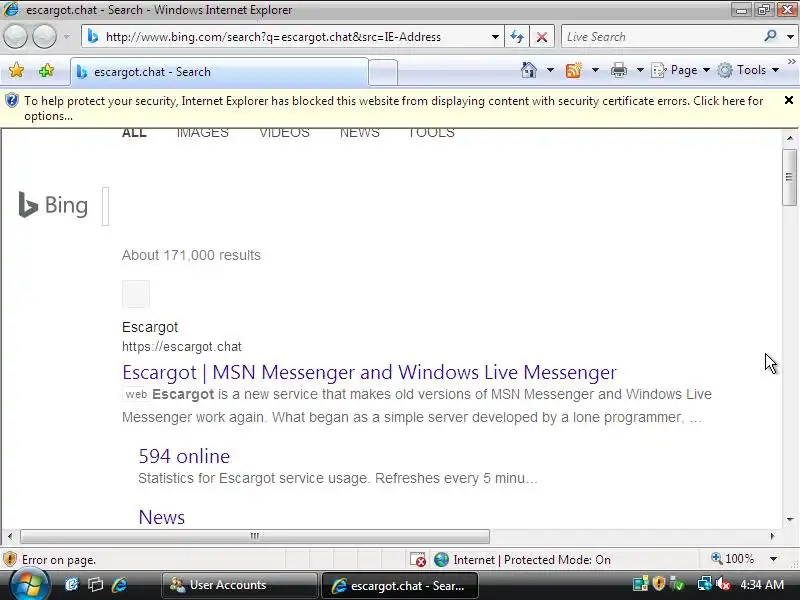Click the Add to Favorites icon
Viewport: 800px width, 600px height.
[46, 70]
